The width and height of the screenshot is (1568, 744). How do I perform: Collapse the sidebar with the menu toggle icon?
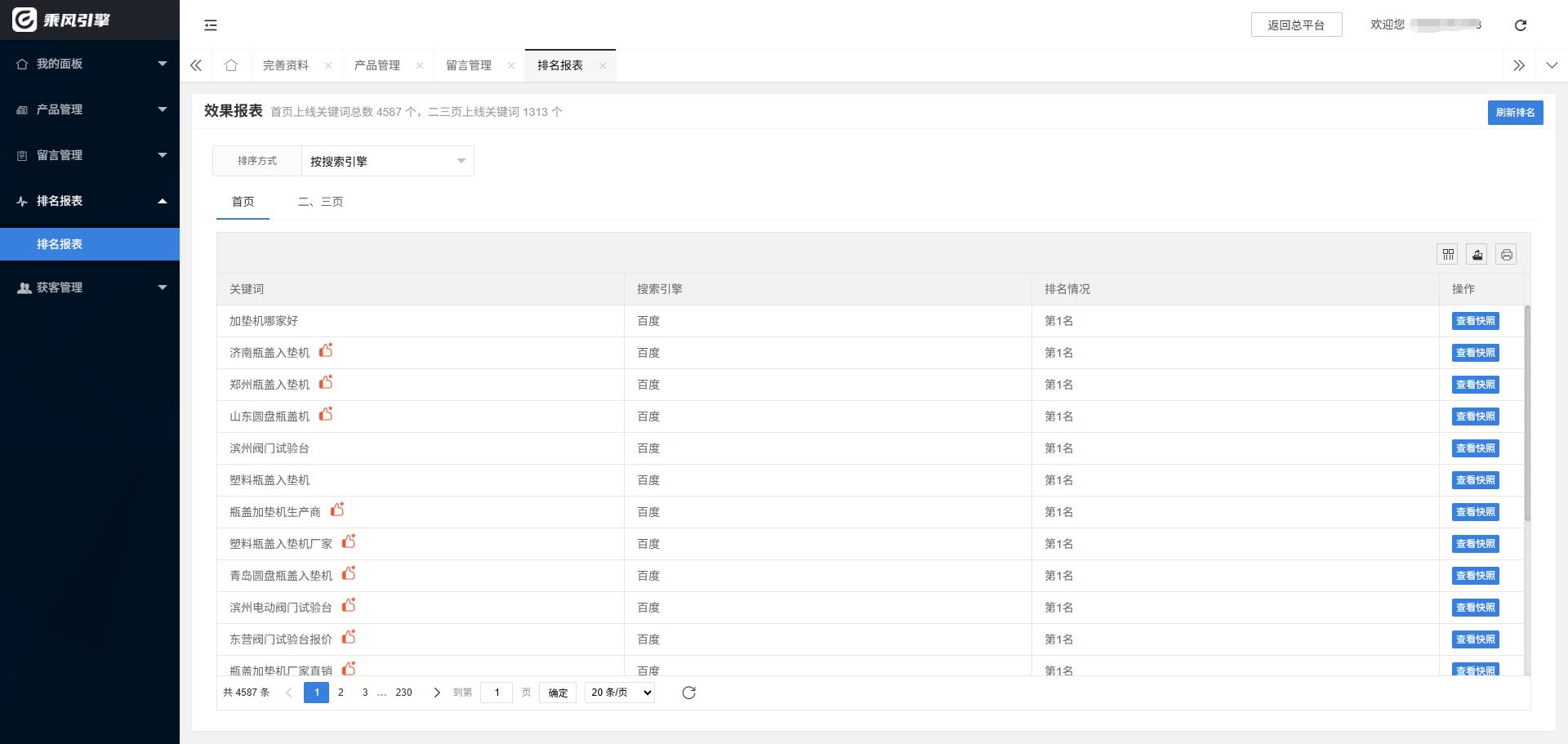coord(211,25)
